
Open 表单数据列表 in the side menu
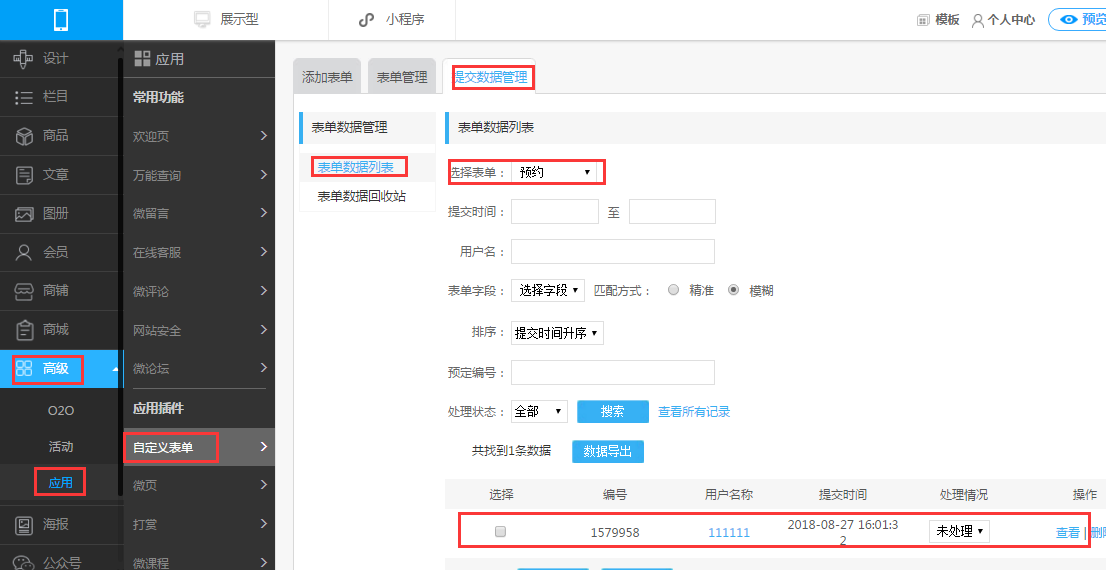pyautogui.click(x=356, y=167)
